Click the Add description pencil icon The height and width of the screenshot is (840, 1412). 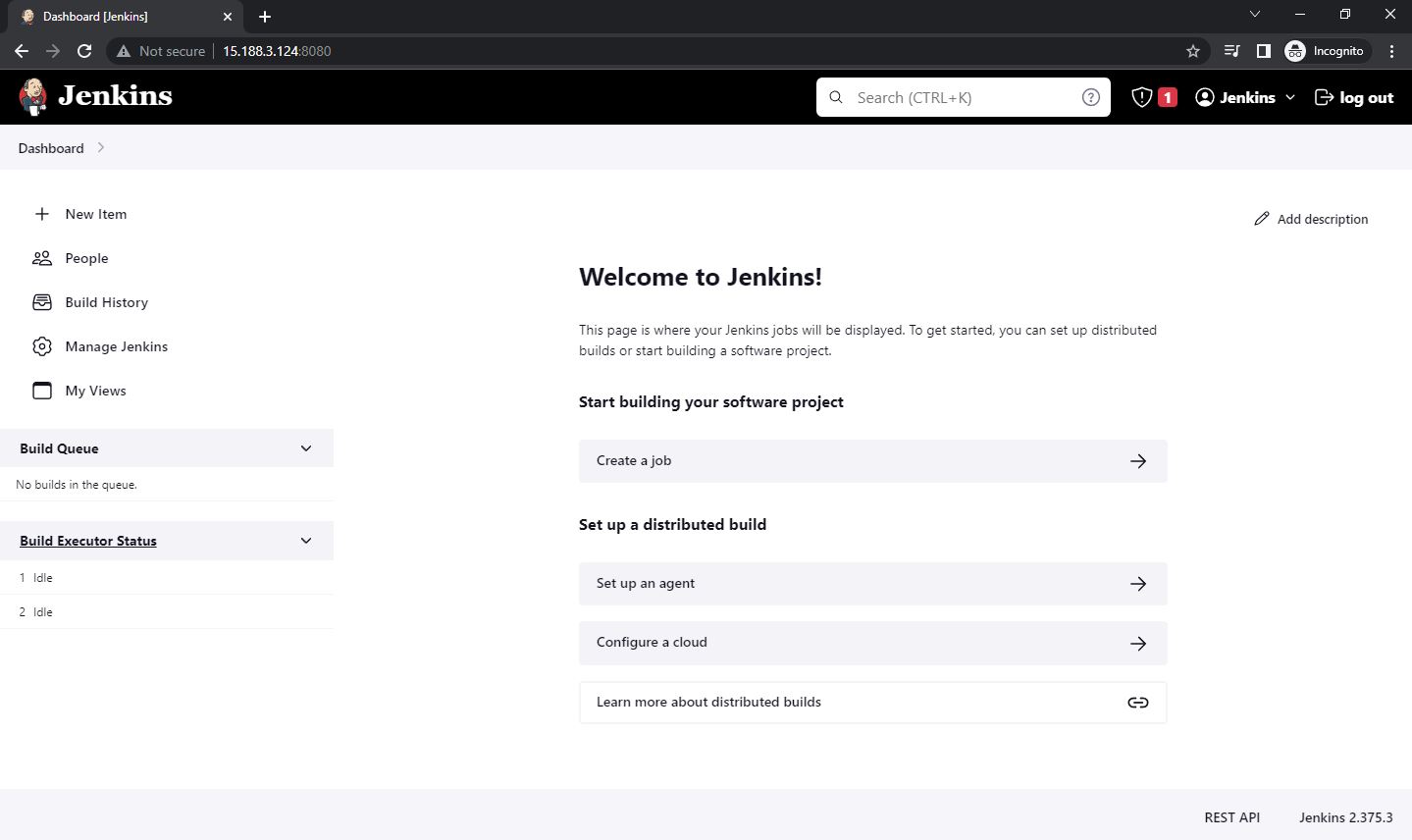[x=1262, y=218]
